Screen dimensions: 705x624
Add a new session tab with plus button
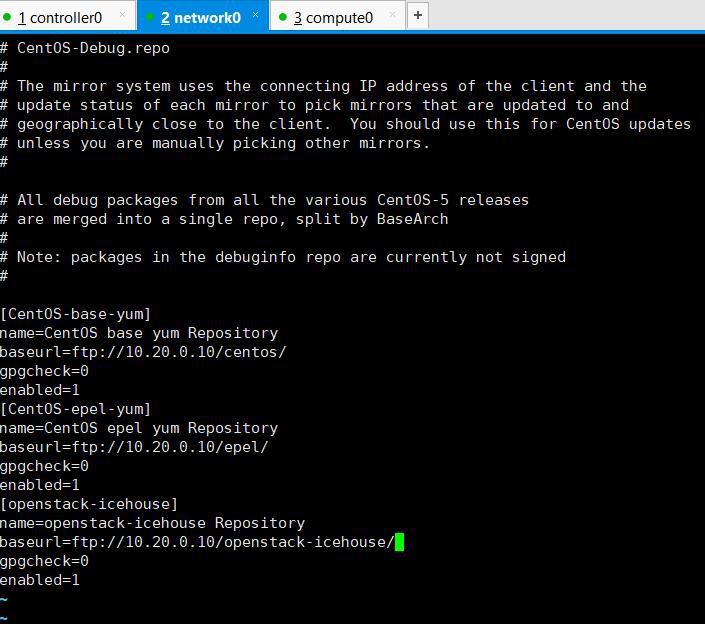pos(418,15)
